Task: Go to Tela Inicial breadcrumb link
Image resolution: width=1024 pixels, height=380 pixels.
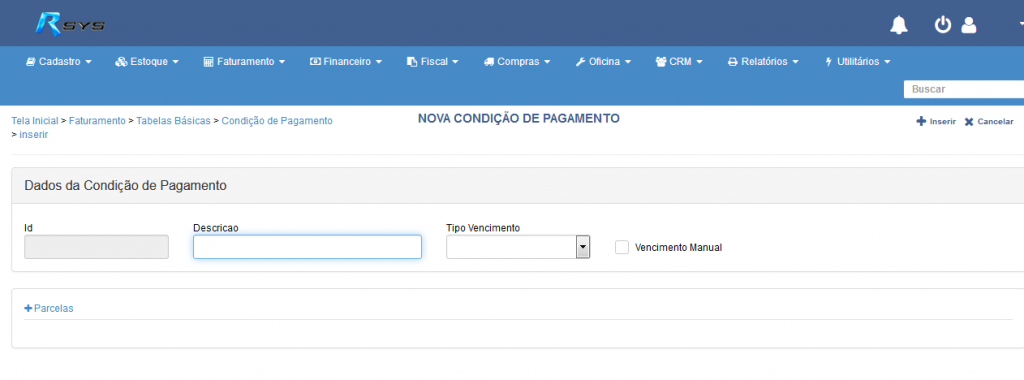Action: click(35, 121)
